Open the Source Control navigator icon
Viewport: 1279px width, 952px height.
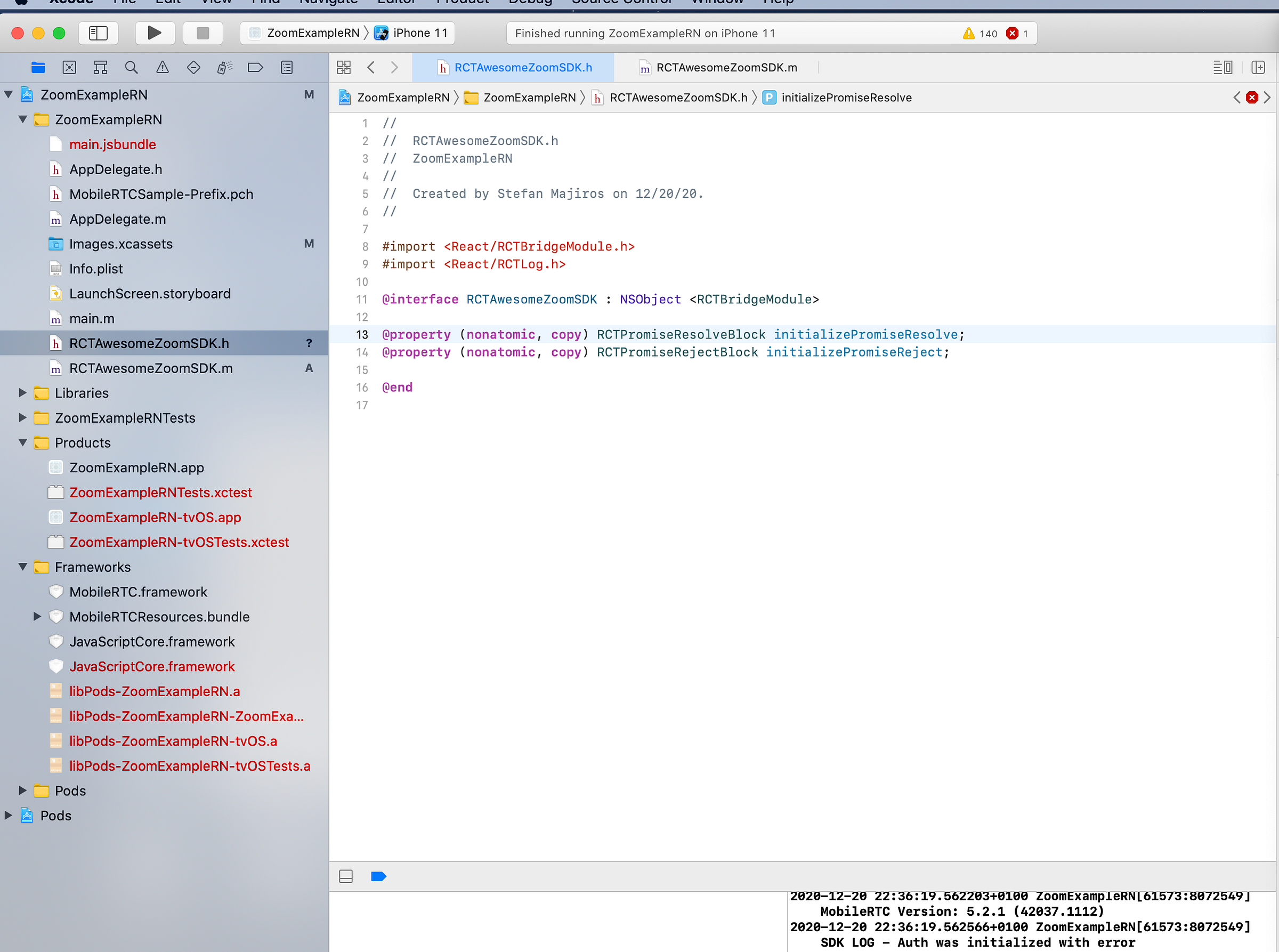[x=70, y=67]
